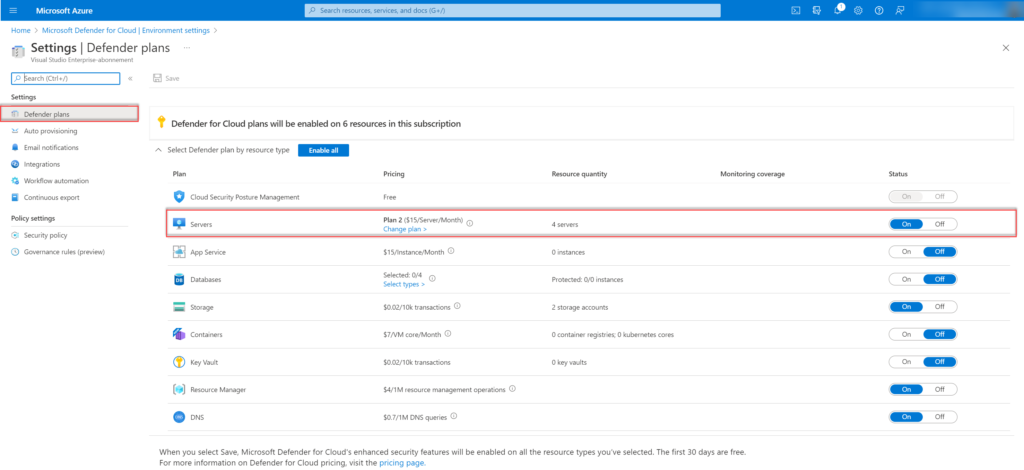Open Select types for Databases
Screen dimensions: 1024x470
404,285
